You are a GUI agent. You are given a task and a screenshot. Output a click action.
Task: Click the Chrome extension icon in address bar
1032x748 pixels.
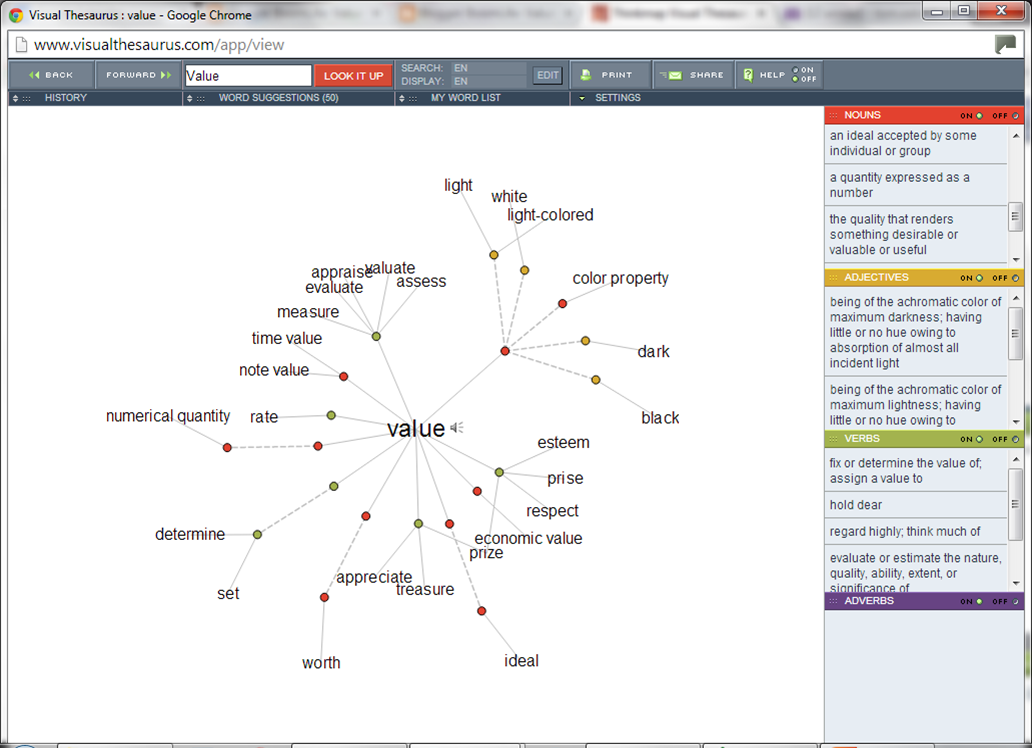pos(1005,45)
